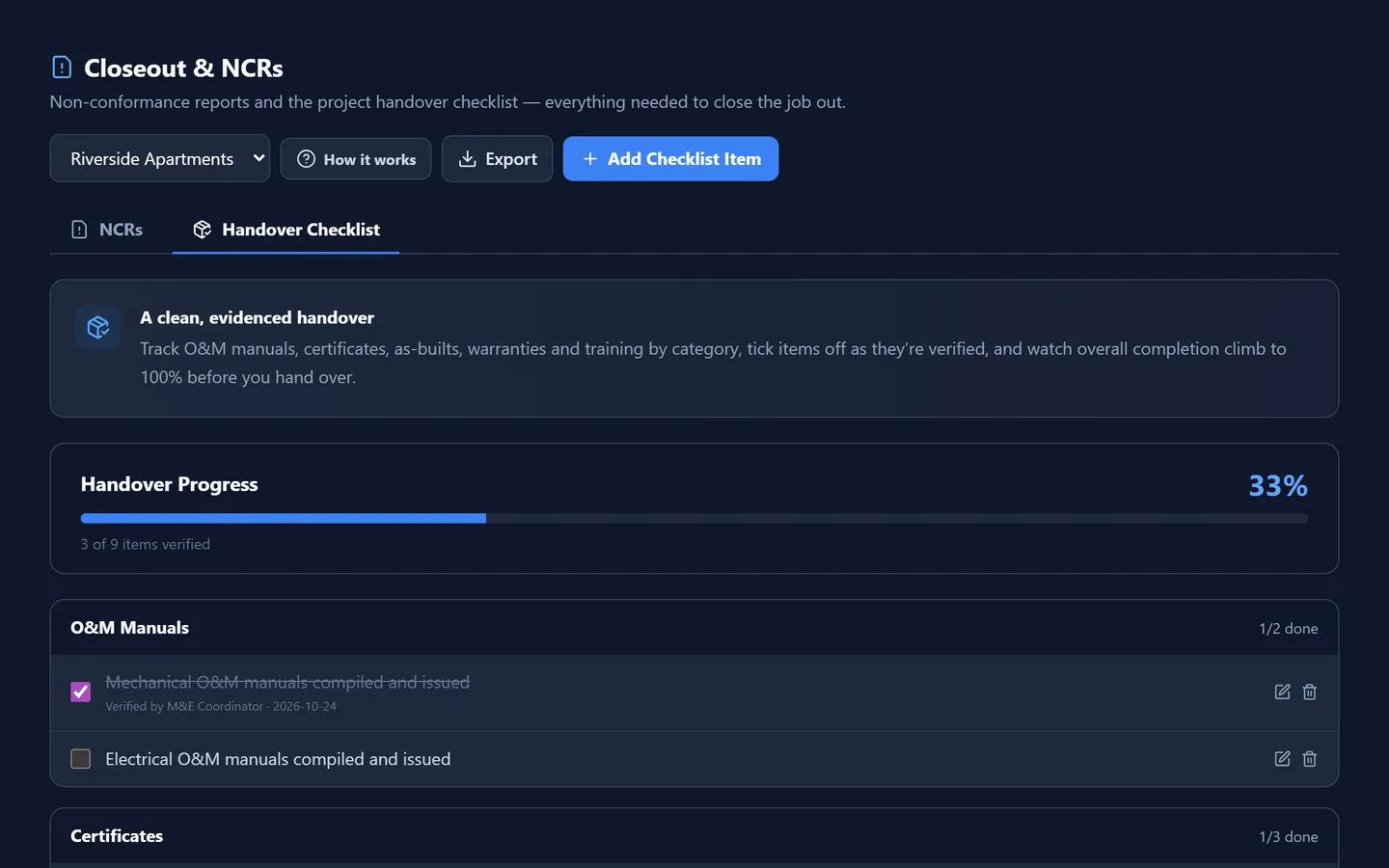Click the O&M Manuals section heading

(x=129, y=628)
